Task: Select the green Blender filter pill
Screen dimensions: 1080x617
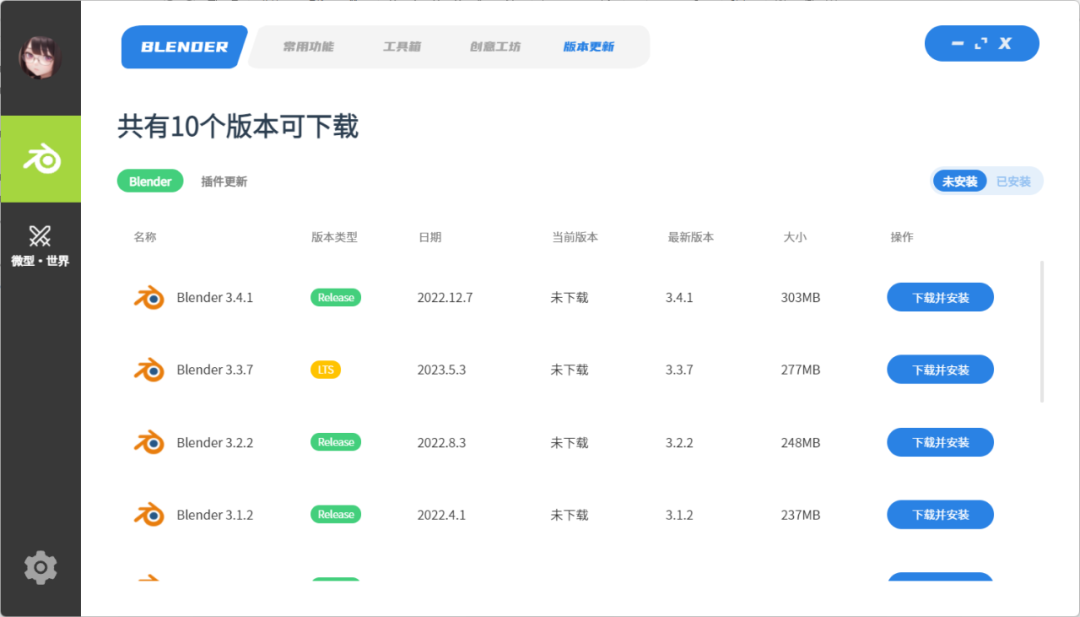Action: 150,181
